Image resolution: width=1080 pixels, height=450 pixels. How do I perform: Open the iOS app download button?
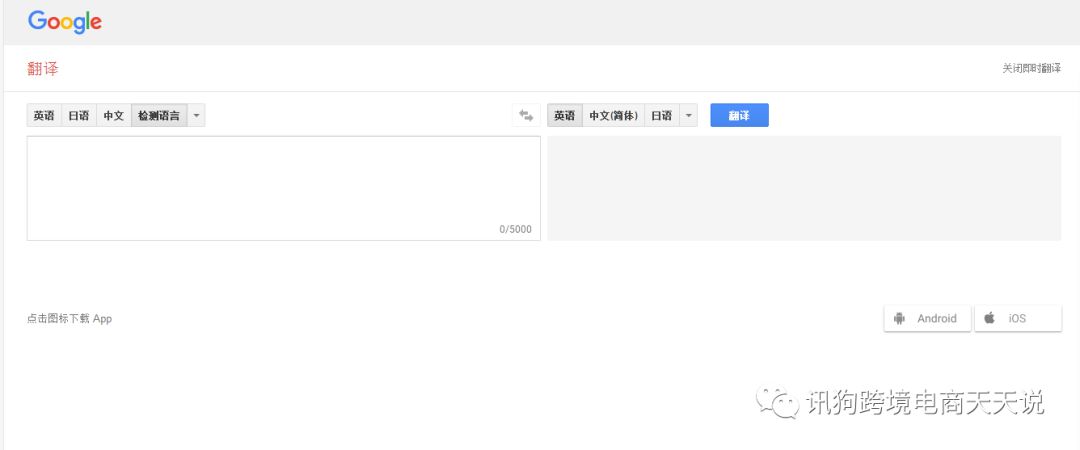(1017, 318)
